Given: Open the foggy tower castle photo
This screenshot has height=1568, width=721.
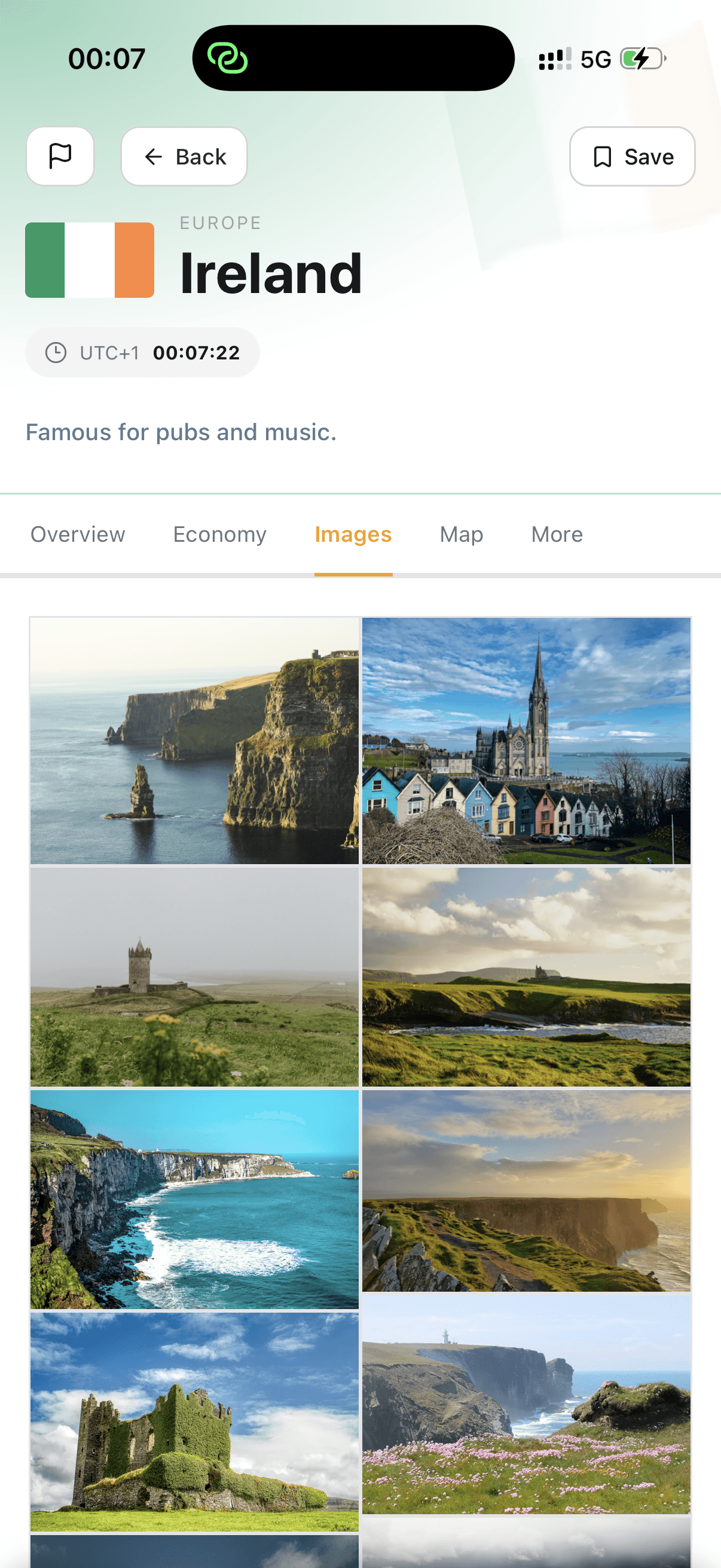Looking at the screenshot, I should (x=195, y=977).
